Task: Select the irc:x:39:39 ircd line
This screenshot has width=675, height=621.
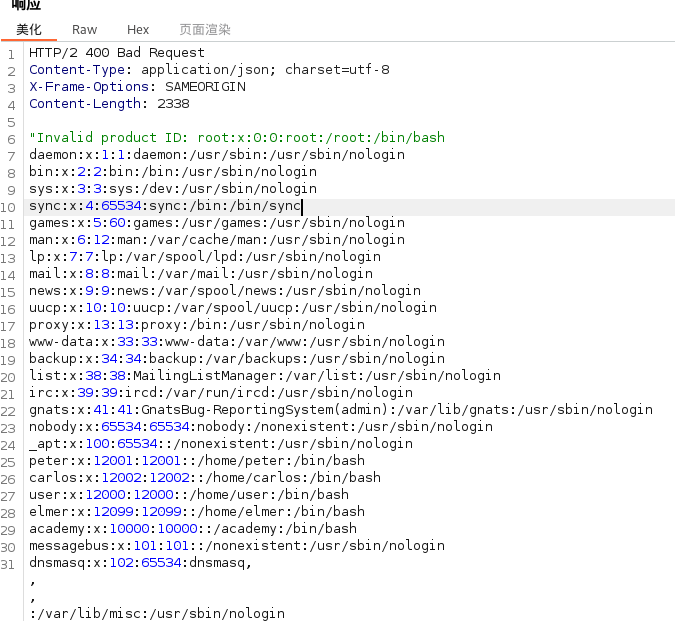Action: pos(221,392)
